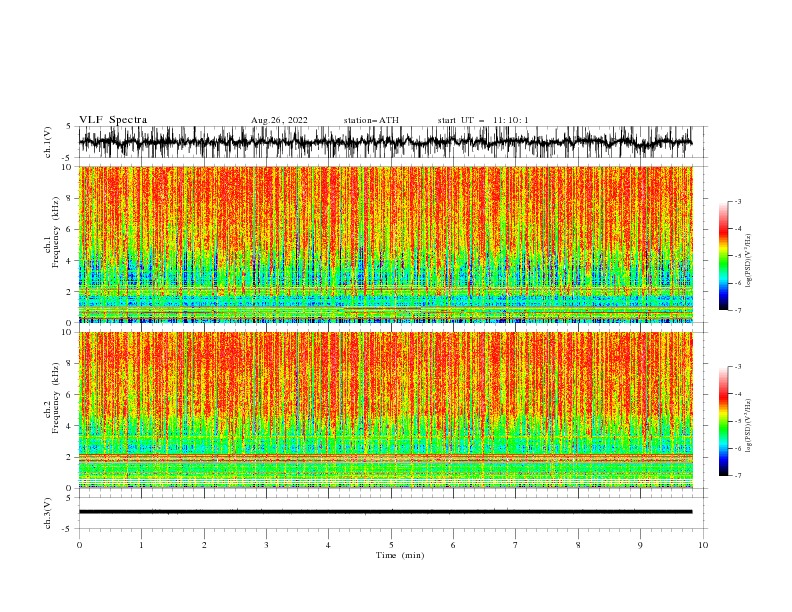This screenshot has width=792, height=612.
Task: Click time axis tick label "1"
Action: (x=141, y=545)
